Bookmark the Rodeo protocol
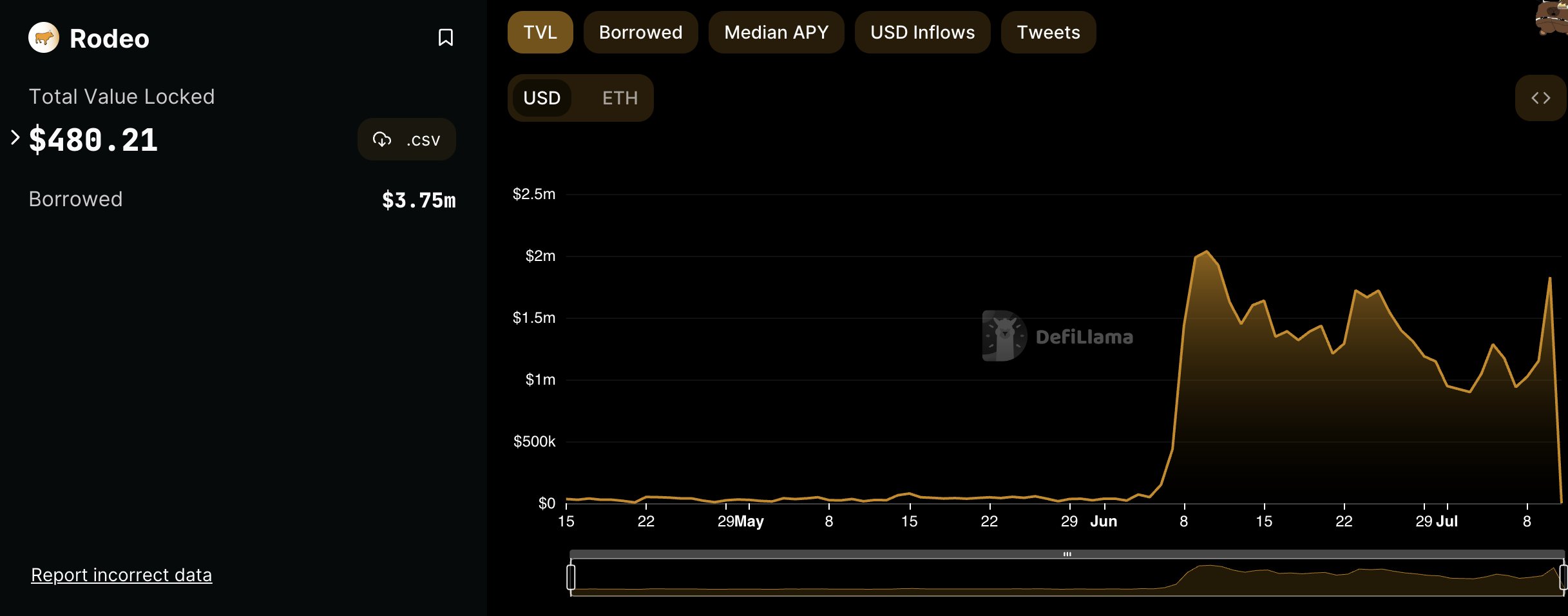This screenshot has width=1568, height=616. click(x=445, y=37)
